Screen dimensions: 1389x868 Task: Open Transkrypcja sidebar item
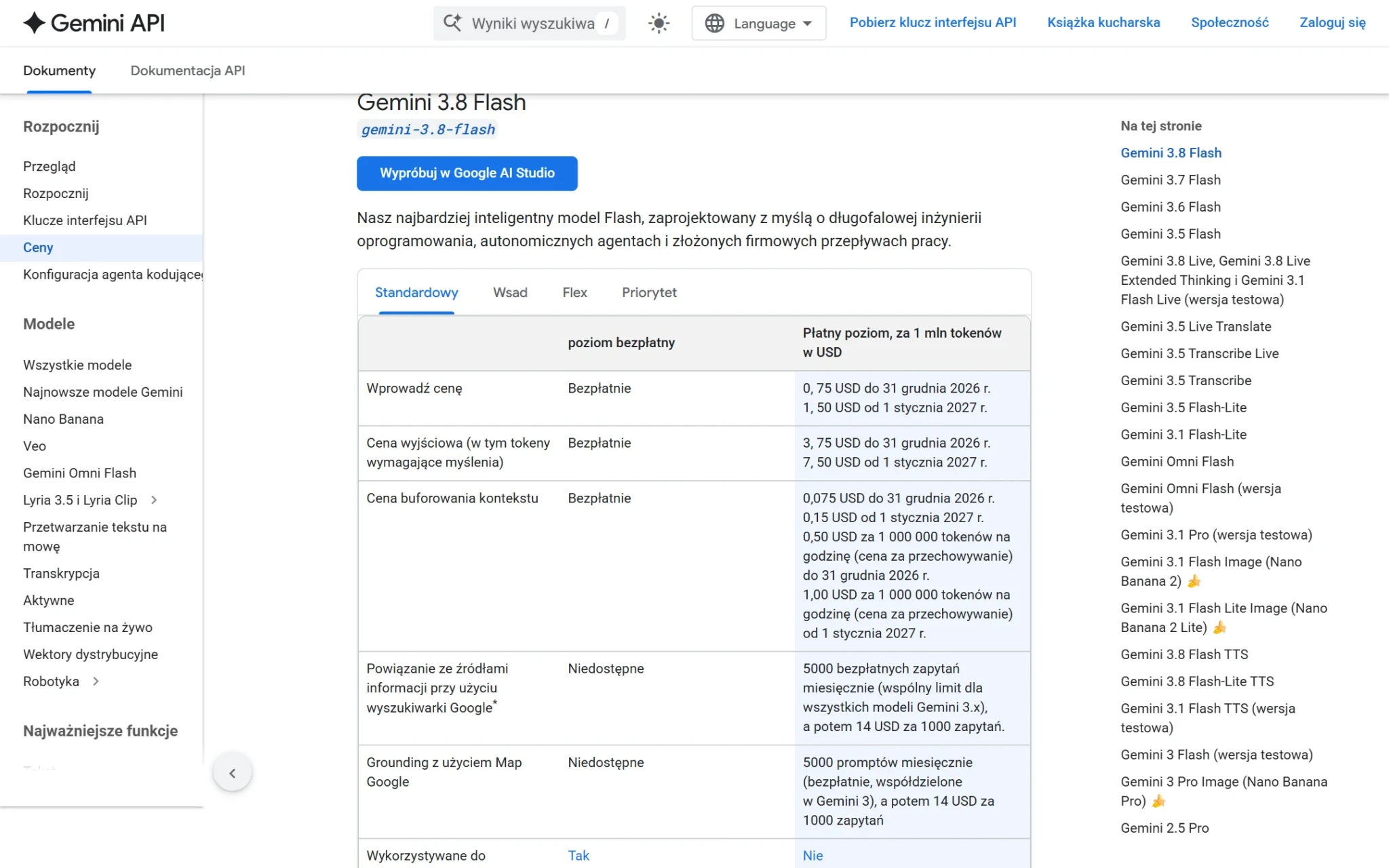(61, 573)
